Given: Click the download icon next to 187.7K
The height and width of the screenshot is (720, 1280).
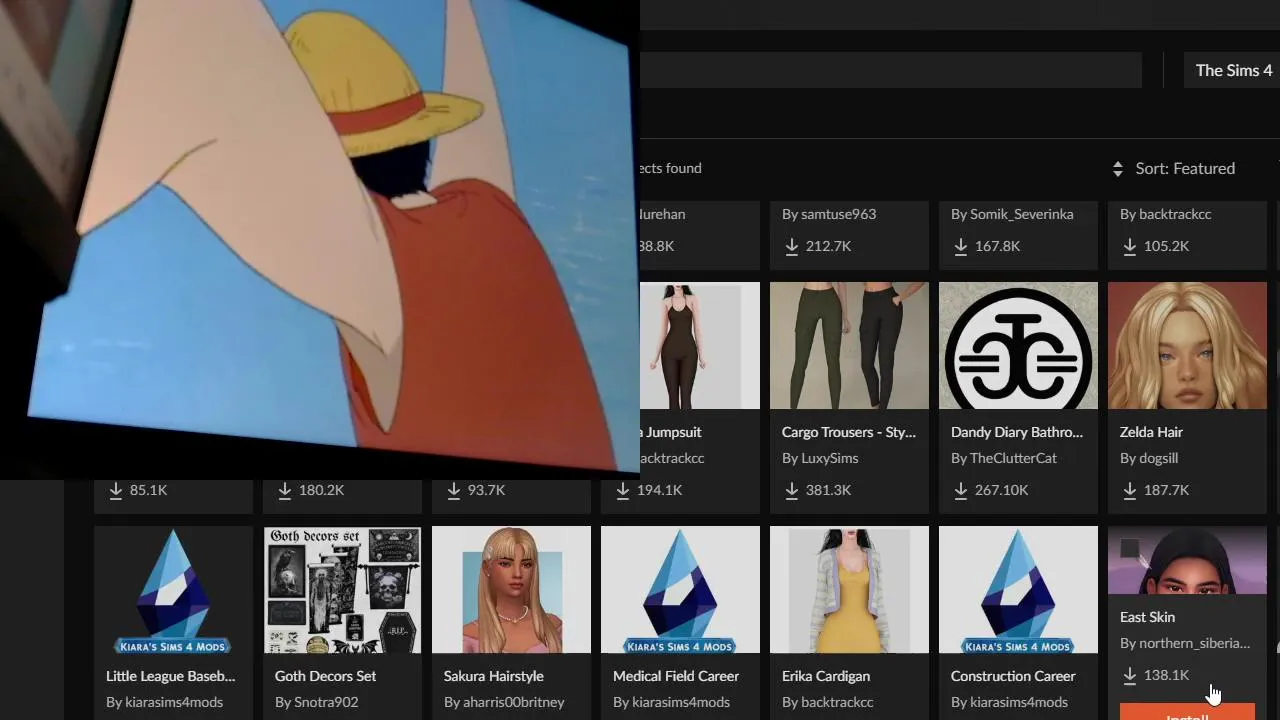Looking at the screenshot, I should coord(1130,490).
